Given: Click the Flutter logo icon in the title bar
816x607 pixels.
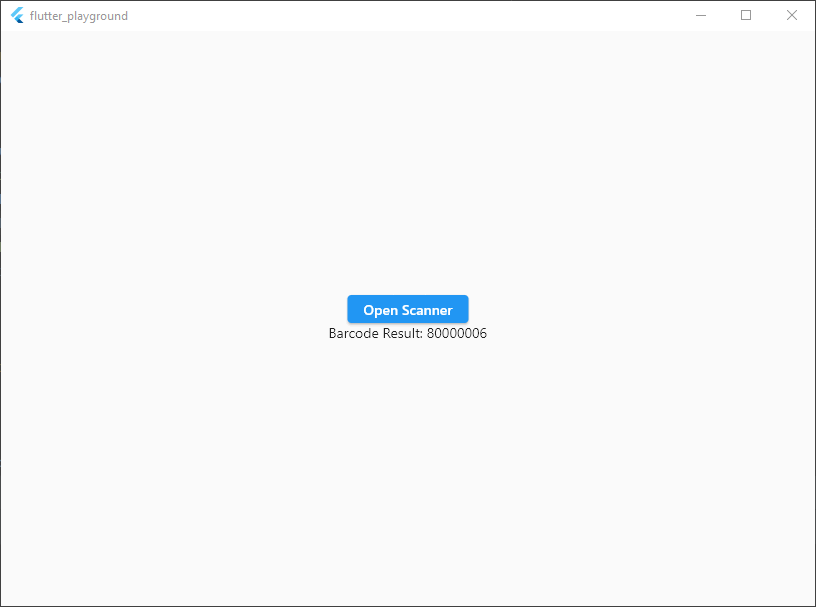Looking at the screenshot, I should [17, 16].
